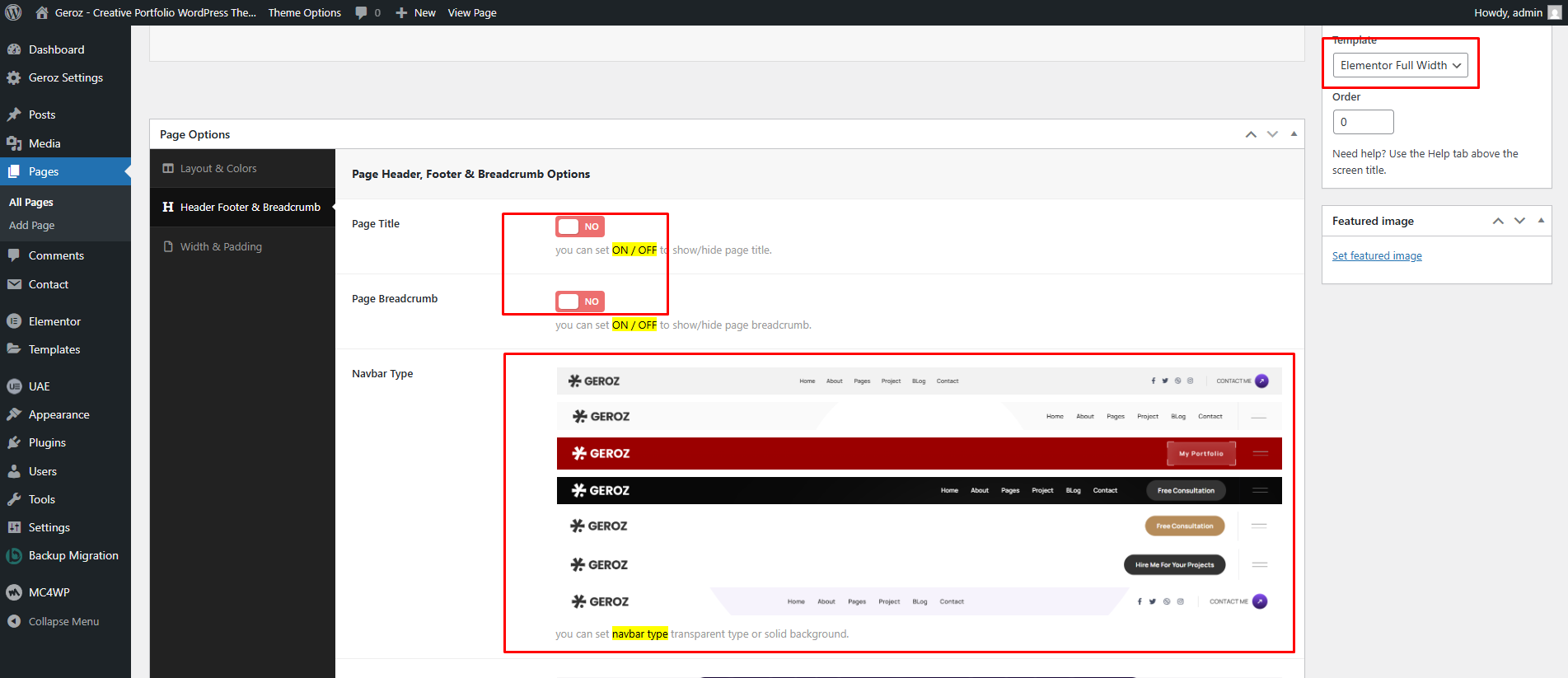Click the Media library icon in sidebar

(14, 143)
